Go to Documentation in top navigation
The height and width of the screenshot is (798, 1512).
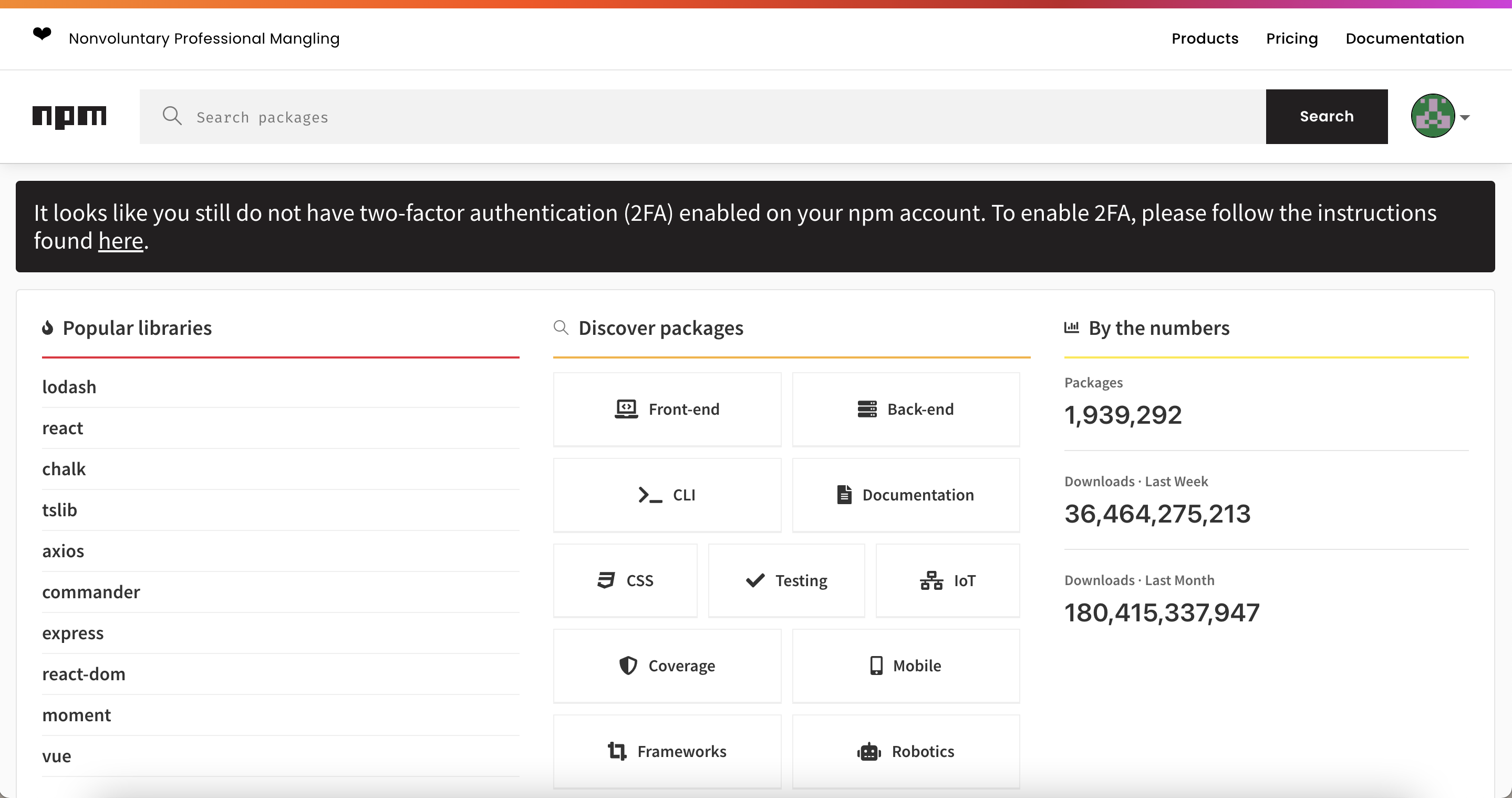(x=1405, y=39)
